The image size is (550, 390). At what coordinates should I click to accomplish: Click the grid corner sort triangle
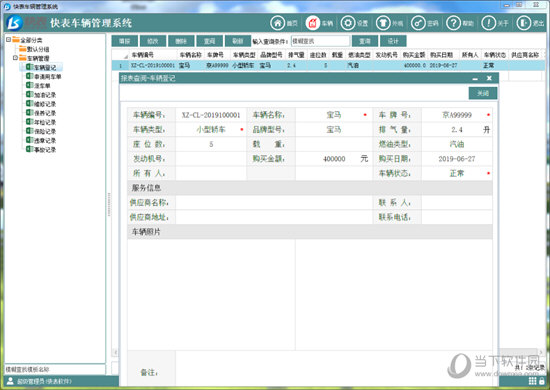126,56
